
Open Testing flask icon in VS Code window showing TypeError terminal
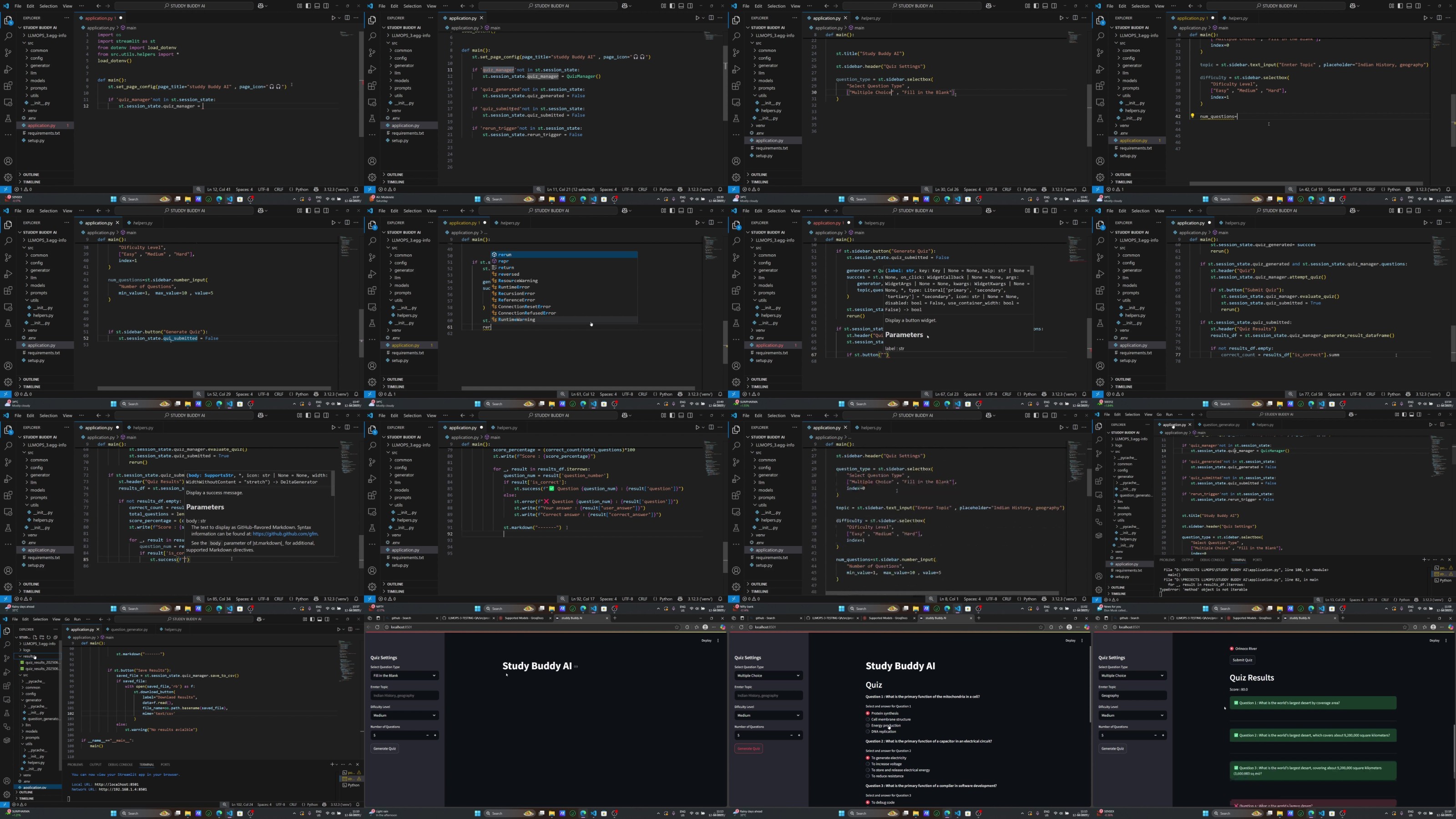tap(1099, 509)
